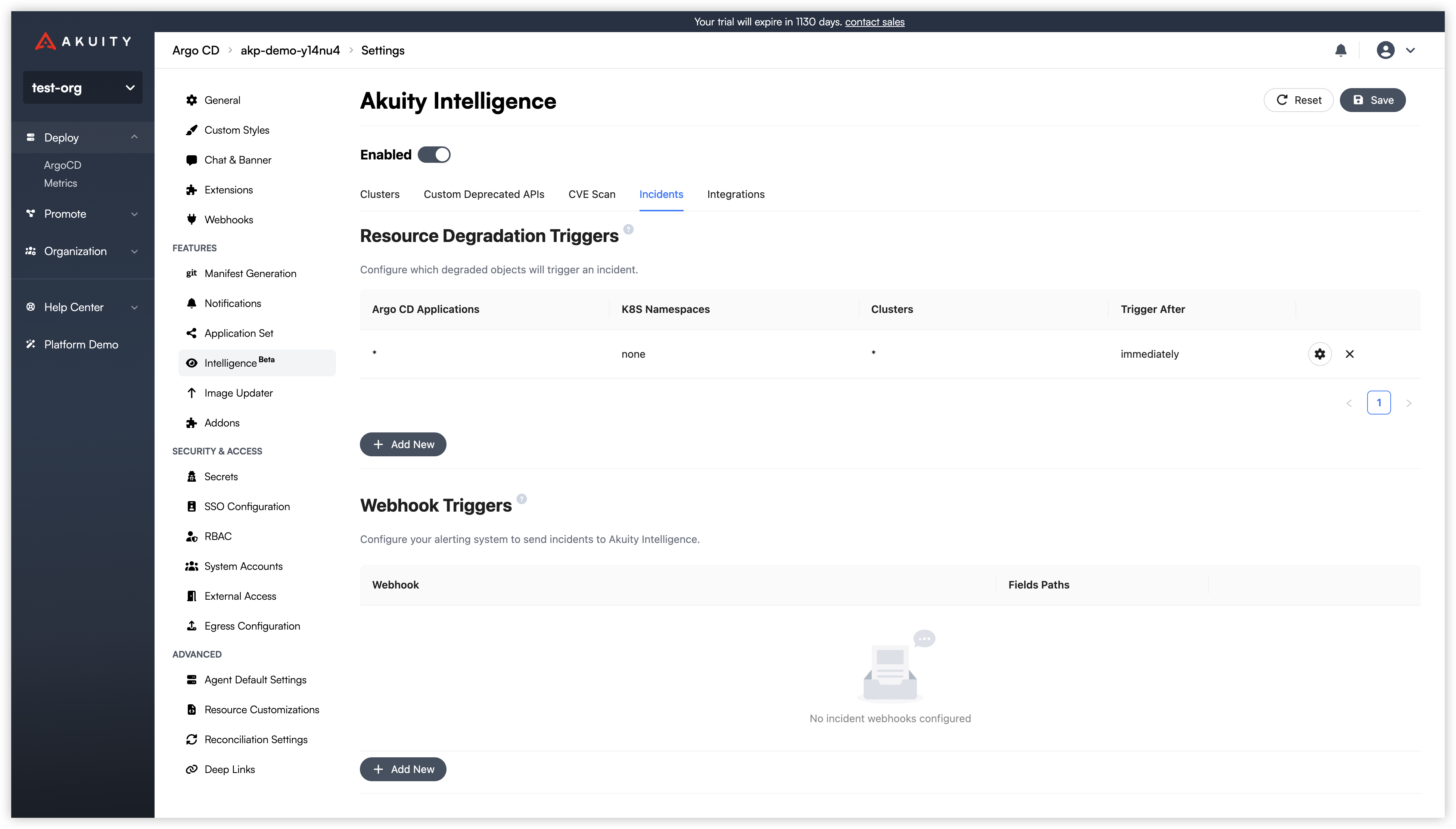Switch to the CVE Scan tab
This screenshot has height=829, width=1456.
coord(591,194)
